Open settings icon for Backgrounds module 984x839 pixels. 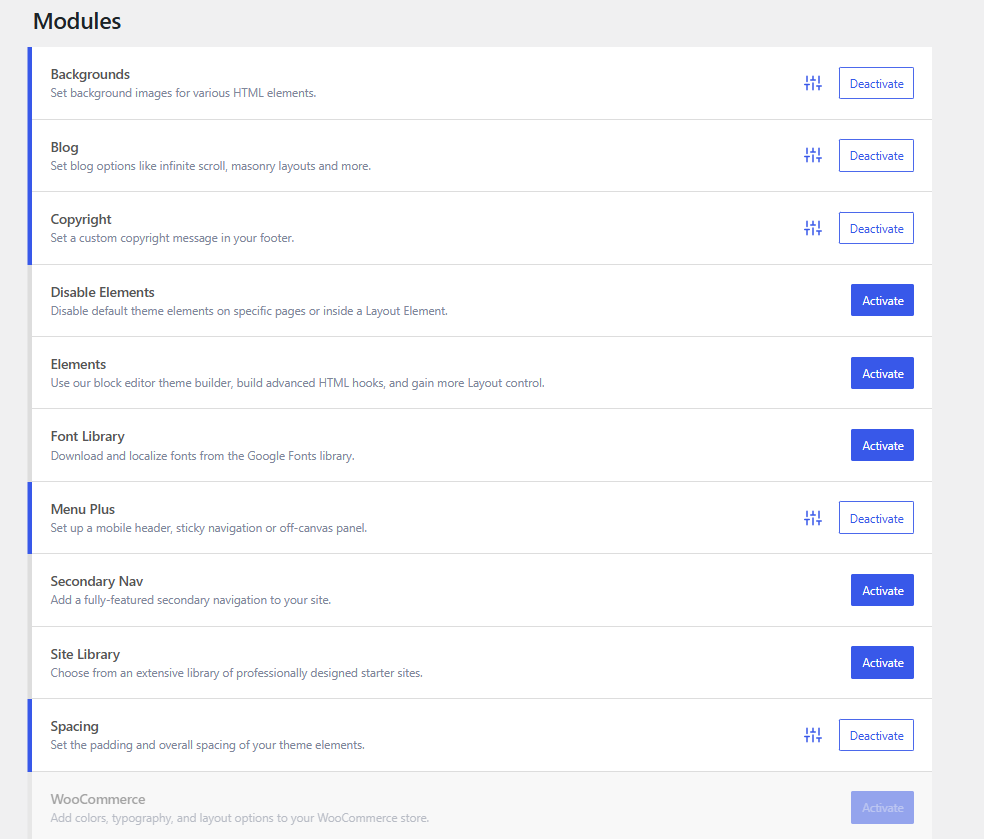(812, 84)
